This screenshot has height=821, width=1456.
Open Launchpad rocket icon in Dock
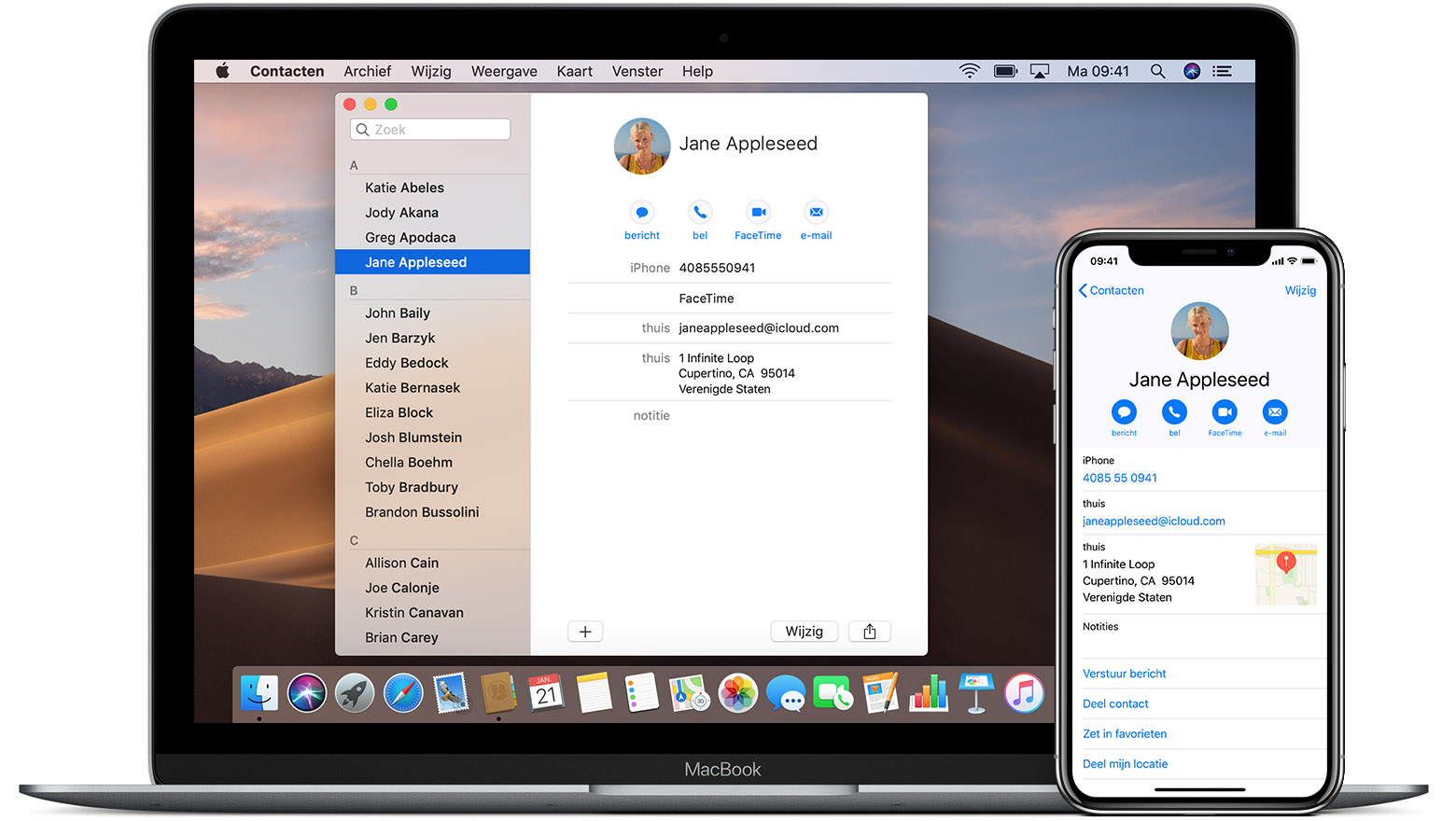click(356, 693)
